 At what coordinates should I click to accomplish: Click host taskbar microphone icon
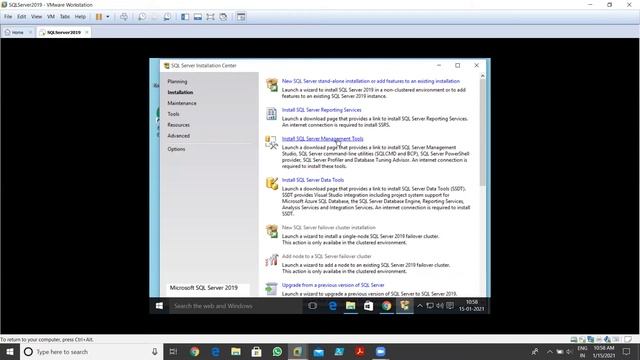(155, 352)
